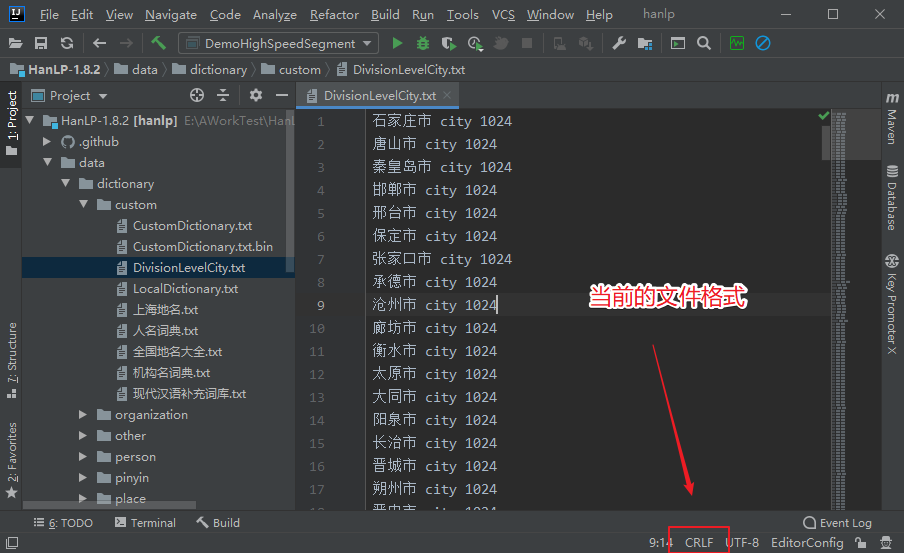Collapse all nodes in Project panel
The image size is (904, 553).
pos(223,95)
